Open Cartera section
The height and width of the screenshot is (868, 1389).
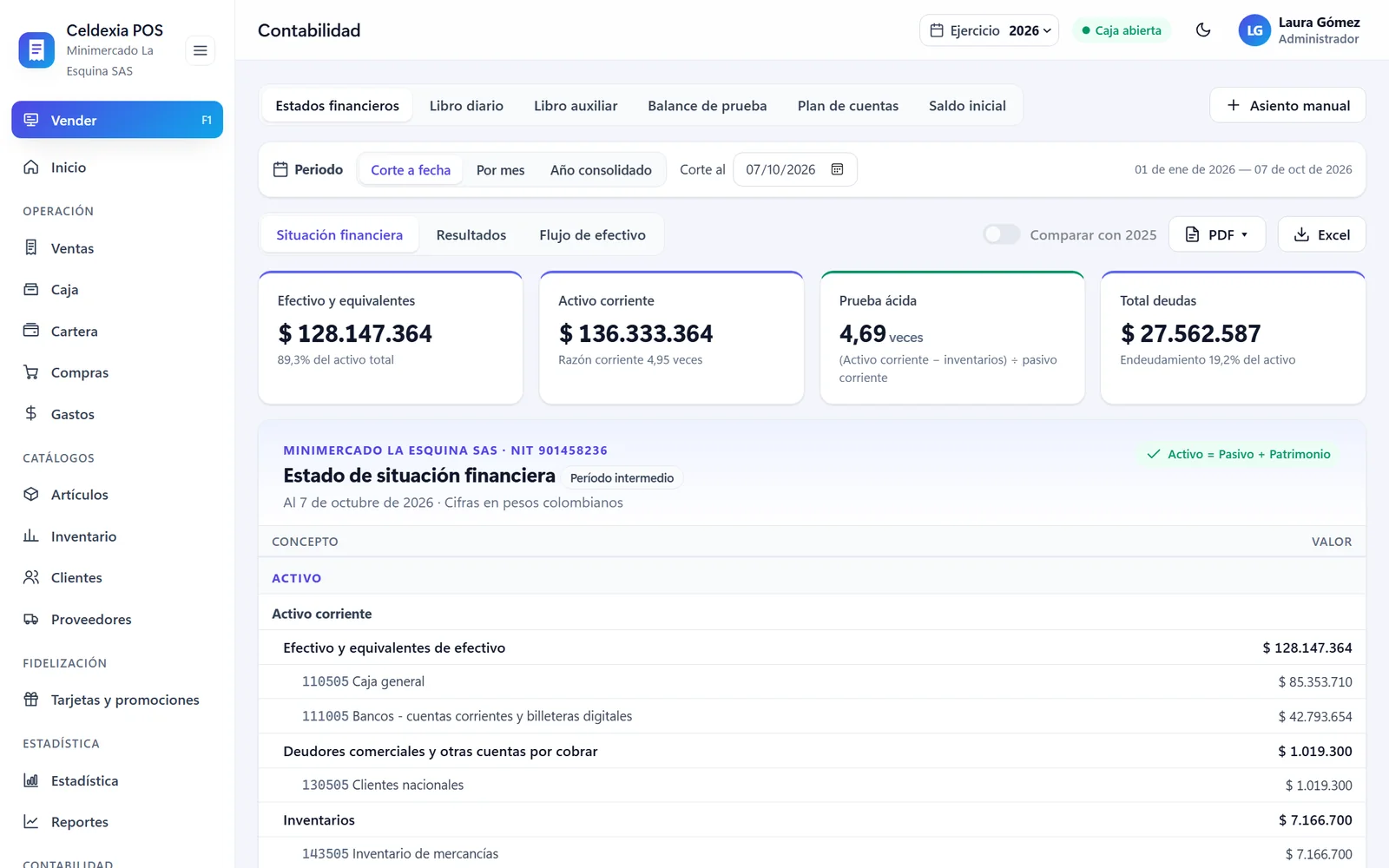(117, 332)
